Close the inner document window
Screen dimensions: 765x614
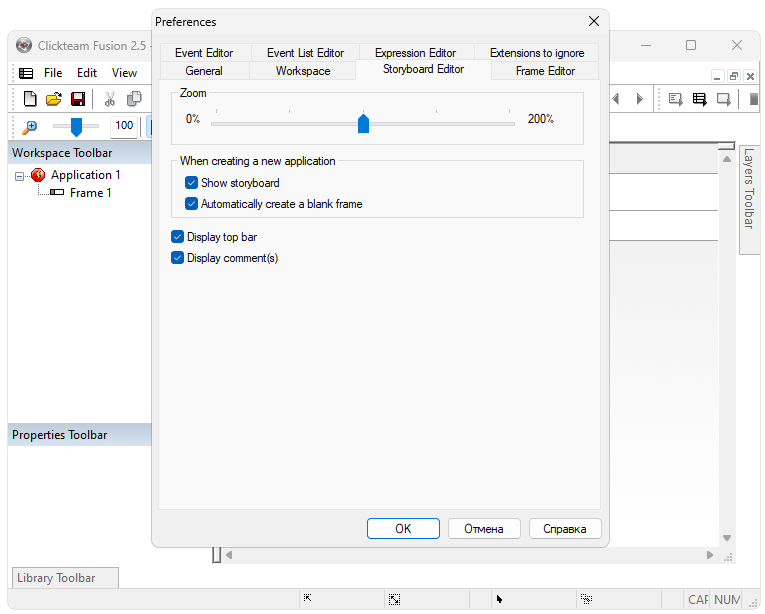(x=750, y=76)
